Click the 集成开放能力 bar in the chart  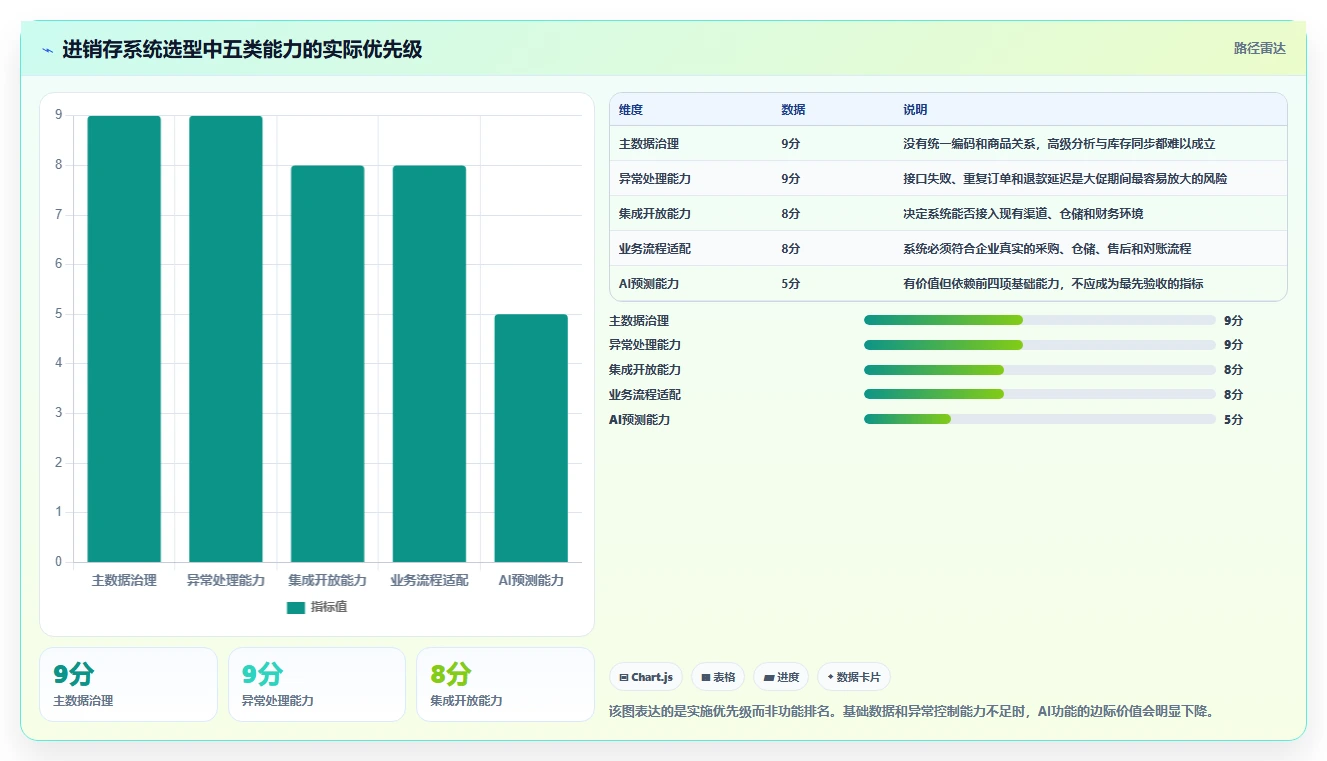click(x=328, y=364)
